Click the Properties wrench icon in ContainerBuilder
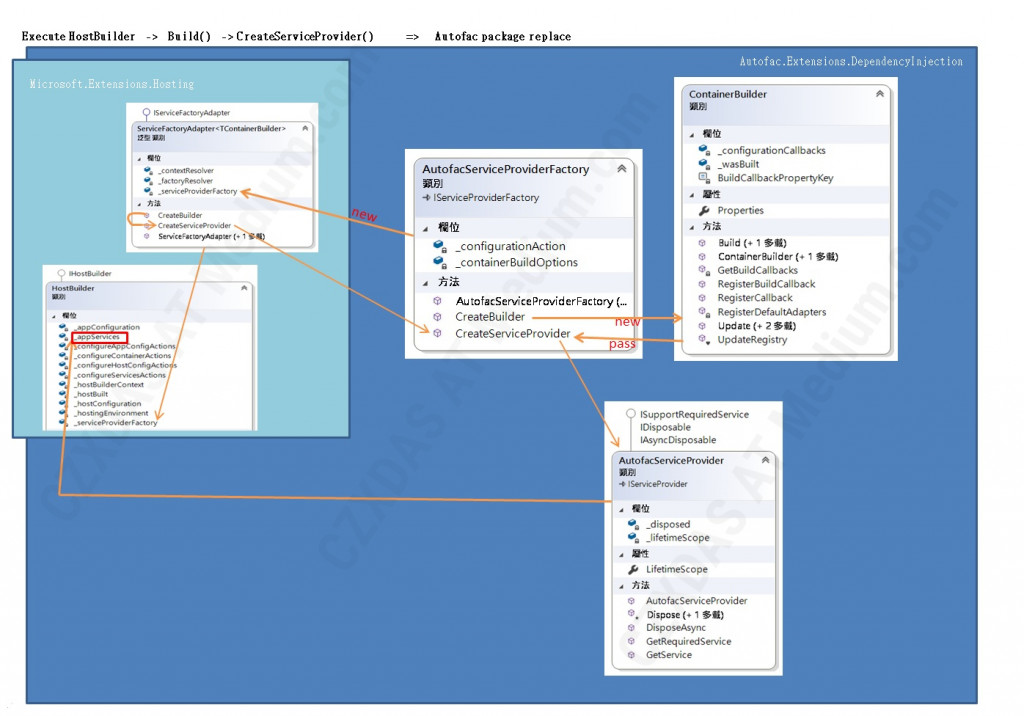Viewport: 1024px width, 716px height. point(704,210)
